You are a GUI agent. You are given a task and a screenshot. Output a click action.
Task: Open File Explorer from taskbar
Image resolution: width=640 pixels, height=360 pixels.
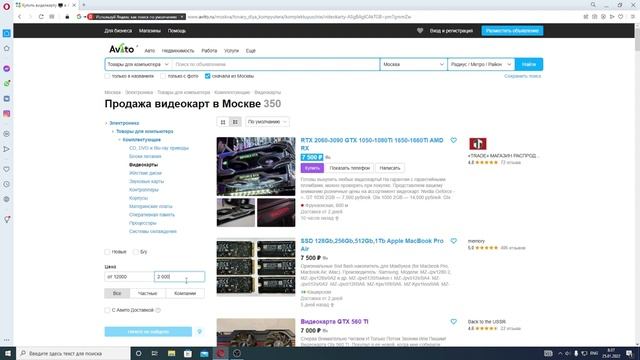(171, 353)
